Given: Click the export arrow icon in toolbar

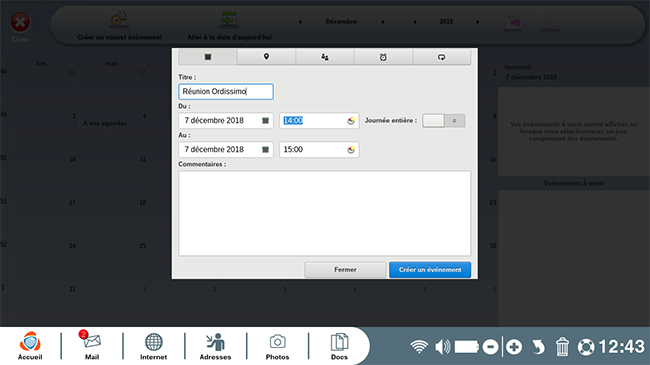Looking at the screenshot, I should [x=513, y=22].
